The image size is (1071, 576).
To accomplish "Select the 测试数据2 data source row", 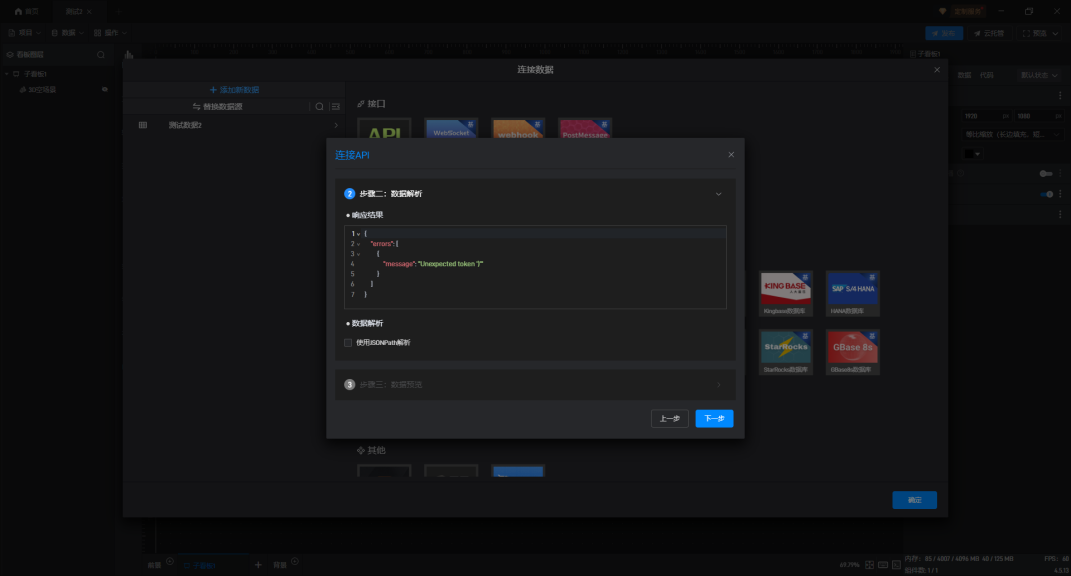I will [x=234, y=125].
